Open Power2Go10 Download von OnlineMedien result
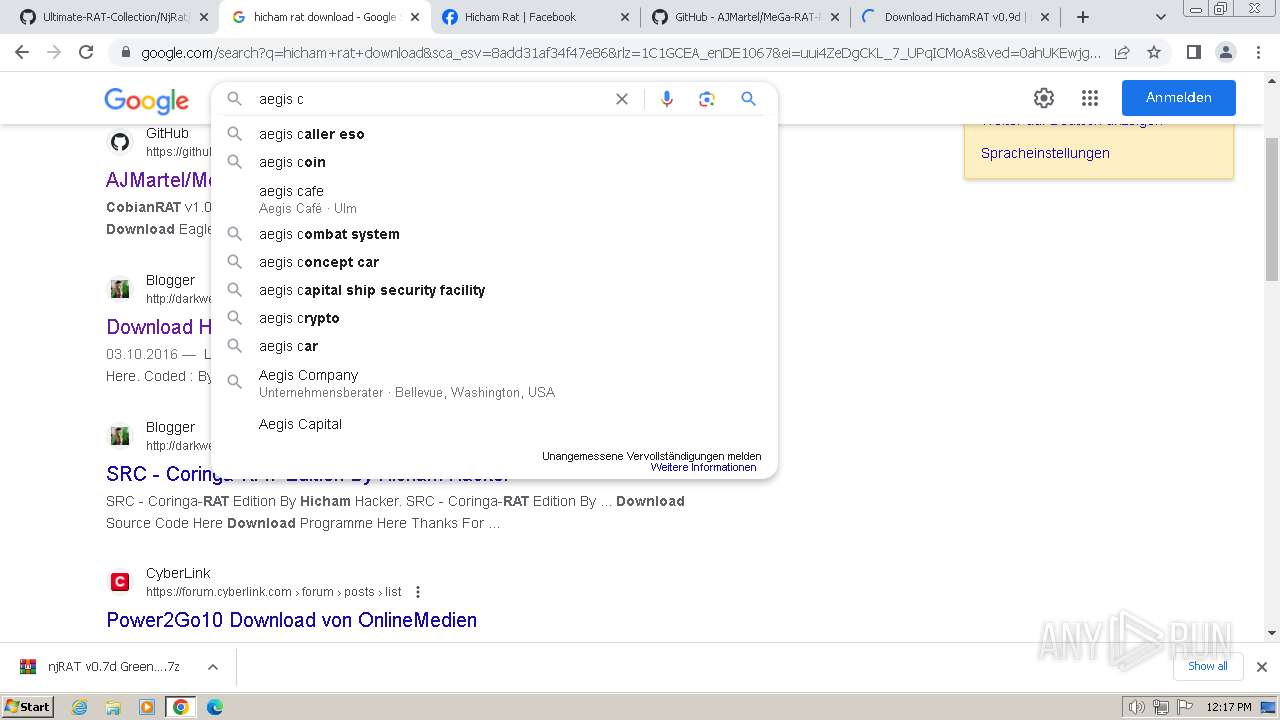1280x720 pixels. click(x=292, y=620)
